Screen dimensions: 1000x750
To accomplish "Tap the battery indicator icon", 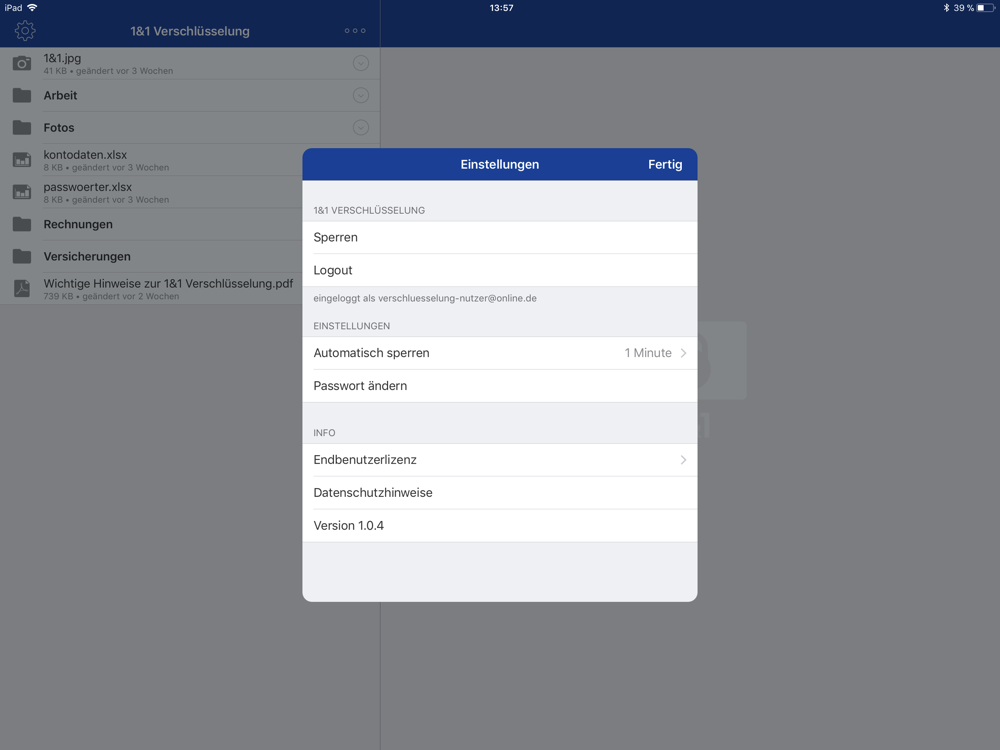I will (985, 8).
